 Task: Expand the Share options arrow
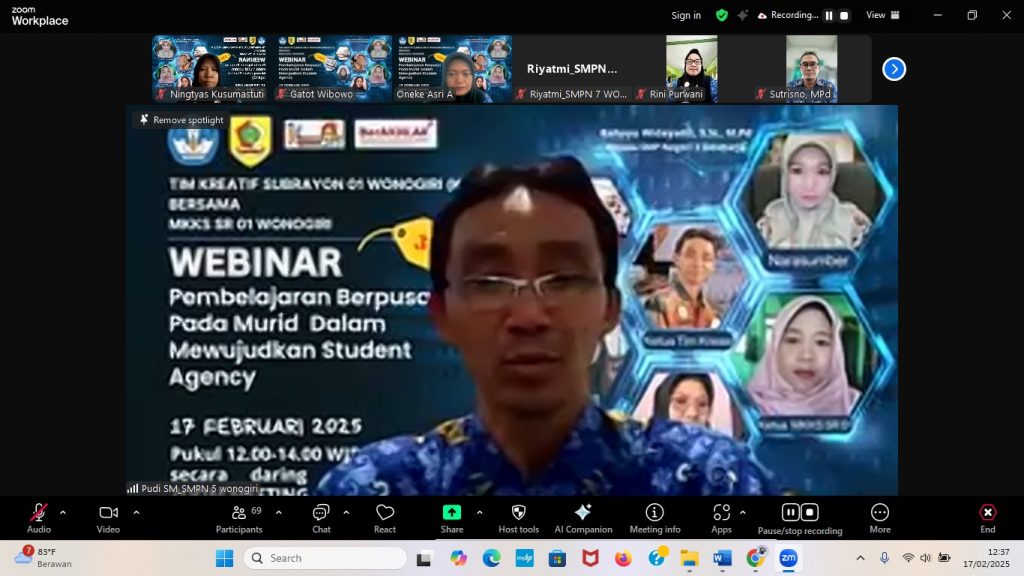[x=479, y=512]
